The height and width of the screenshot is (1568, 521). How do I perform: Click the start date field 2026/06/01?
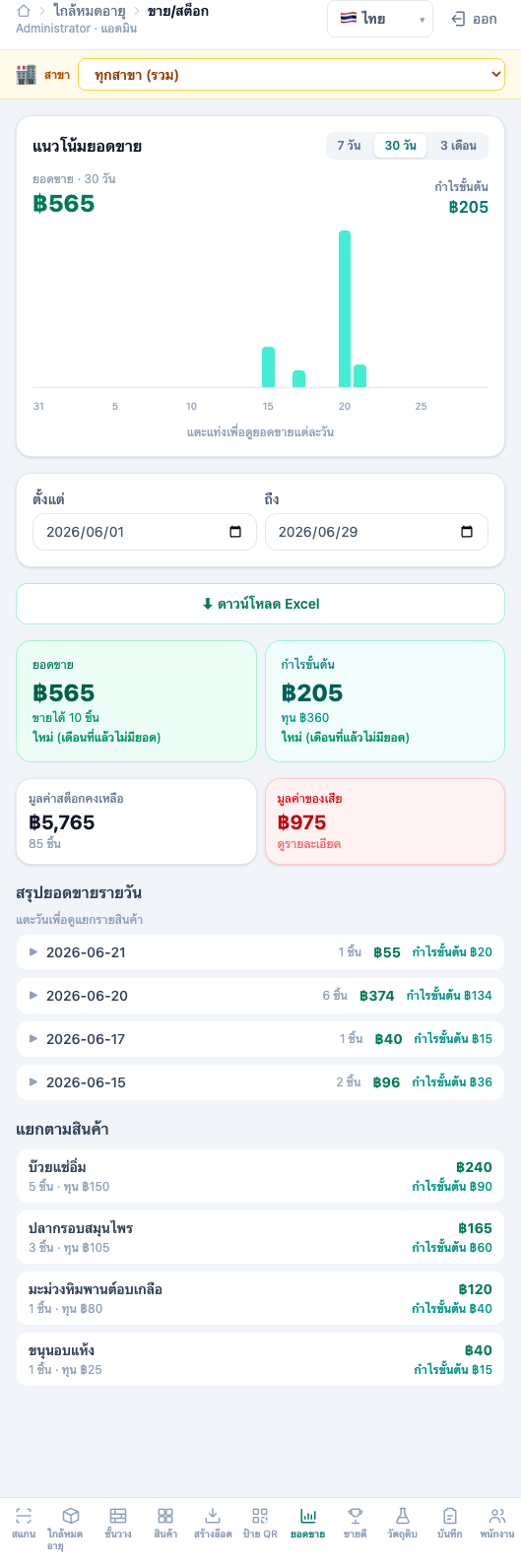coord(145,532)
